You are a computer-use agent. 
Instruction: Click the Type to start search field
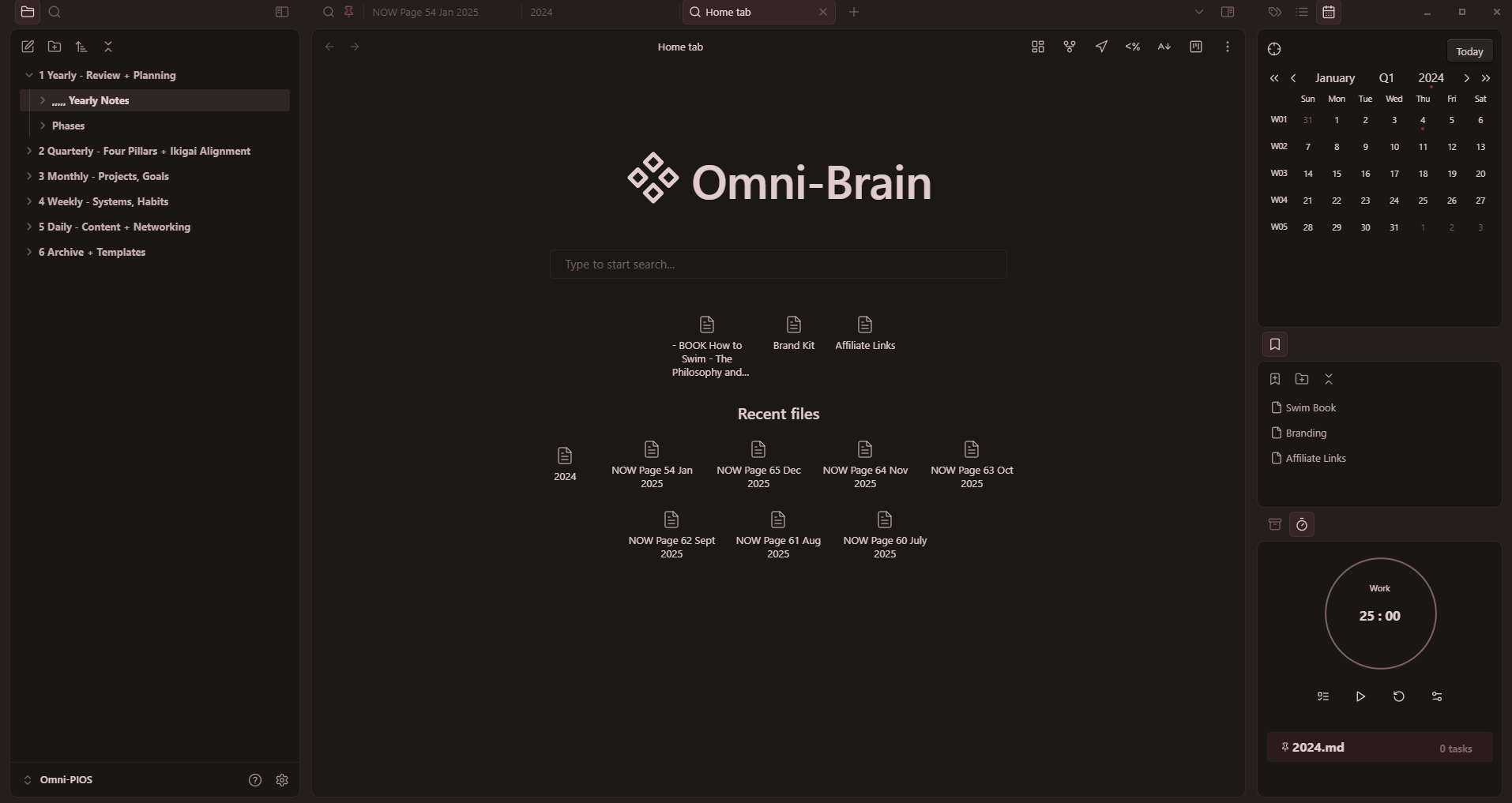(778, 265)
